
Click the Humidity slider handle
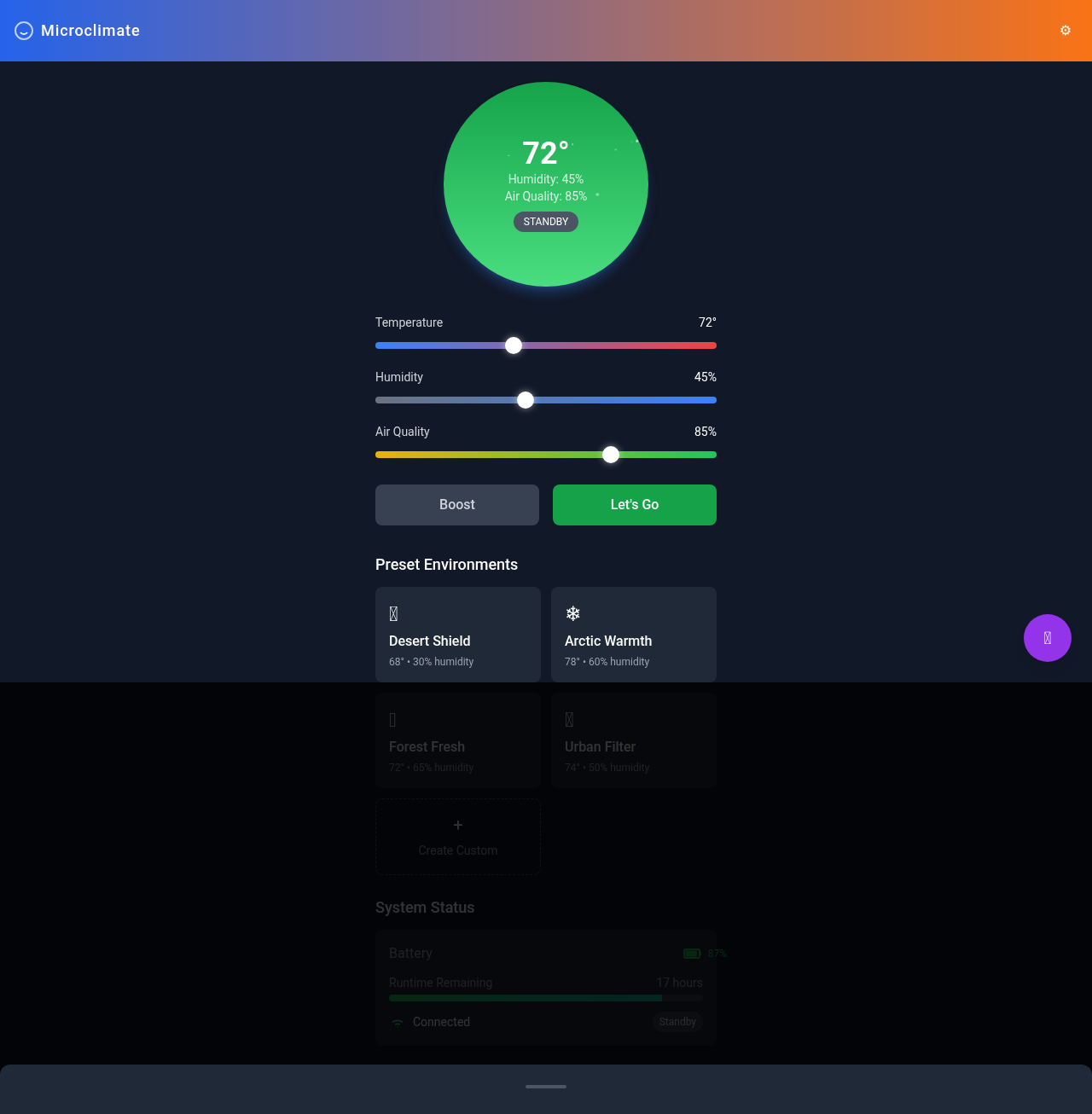tap(525, 399)
